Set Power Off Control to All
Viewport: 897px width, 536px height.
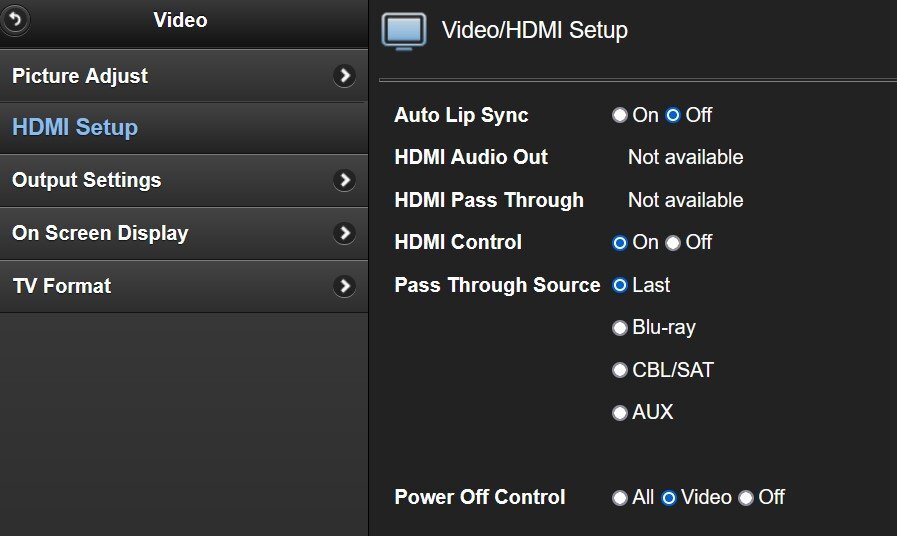(x=620, y=498)
